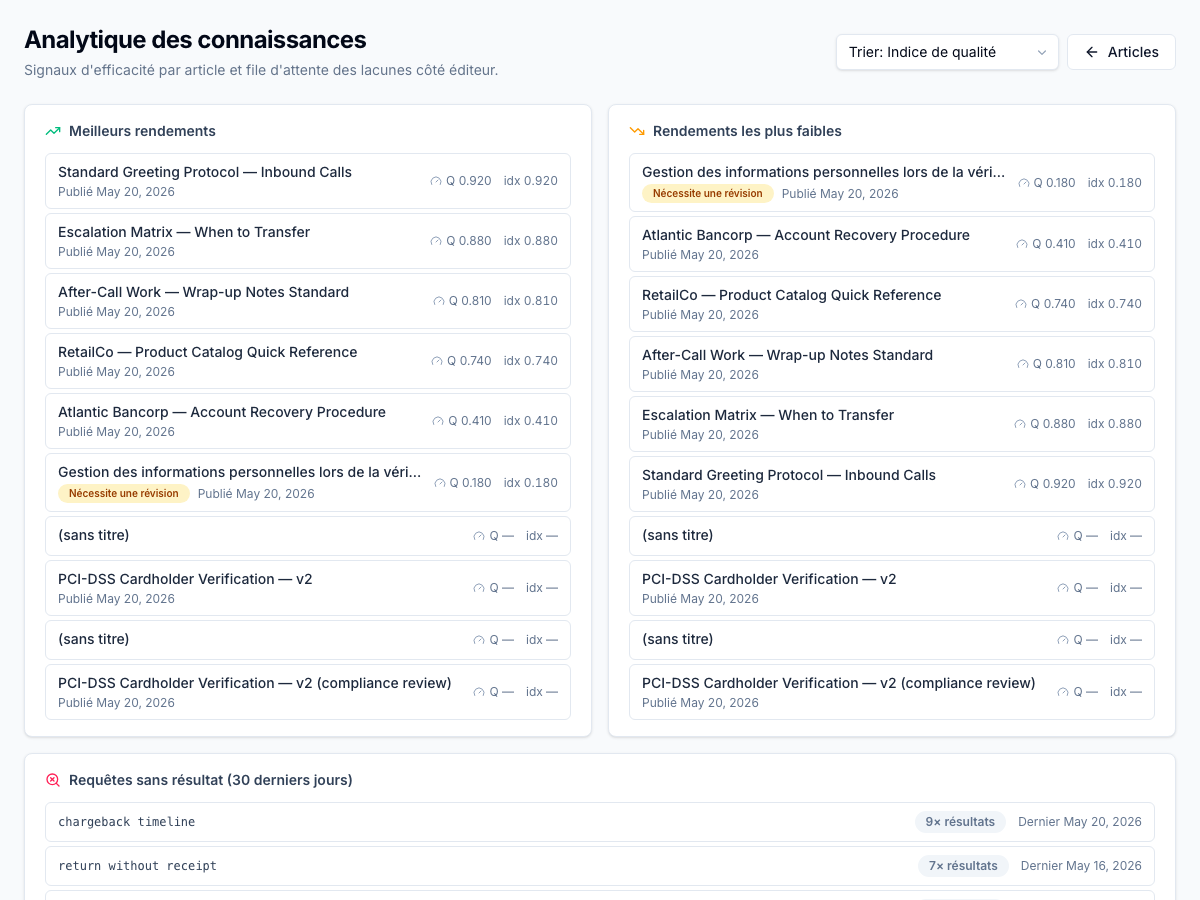Open Gestion des informations article in Rendements les plus faibles
This screenshot has width=1200, height=900.
(x=892, y=182)
